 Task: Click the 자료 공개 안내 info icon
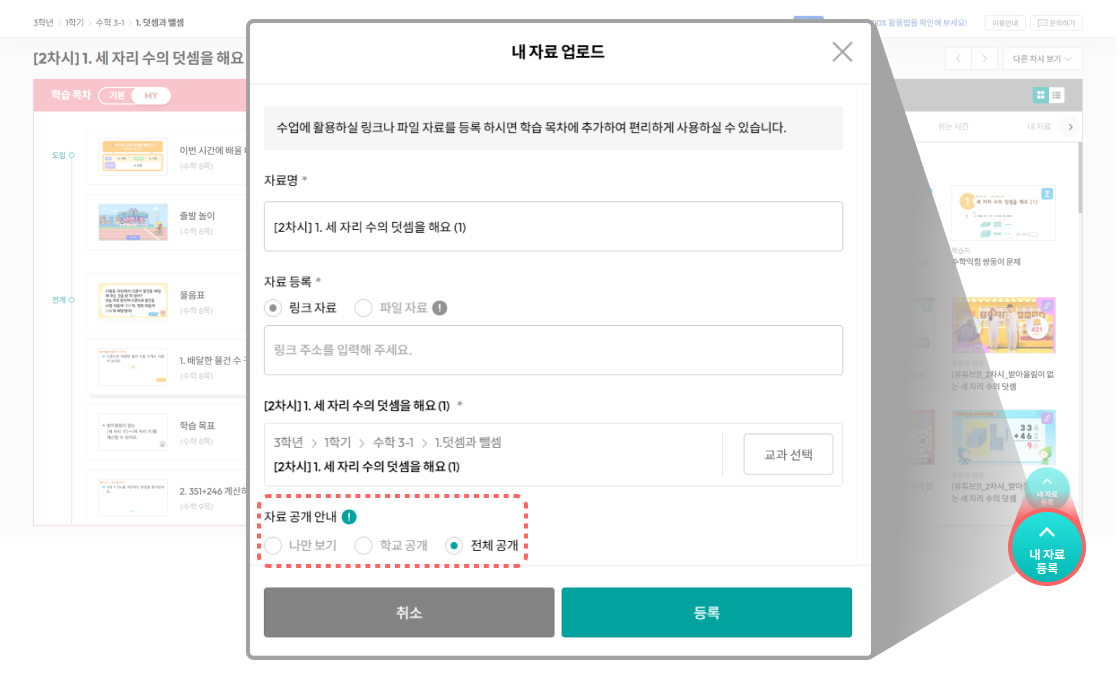coord(348,517)
